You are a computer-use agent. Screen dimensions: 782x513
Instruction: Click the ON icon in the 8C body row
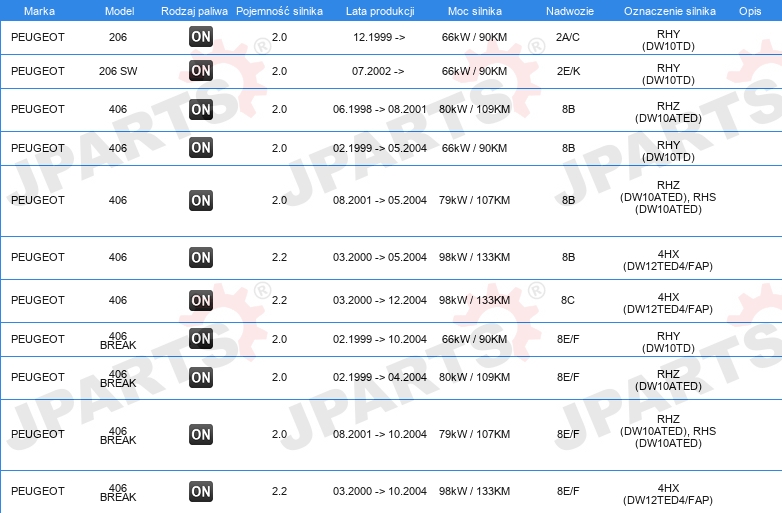click(201, 300)
